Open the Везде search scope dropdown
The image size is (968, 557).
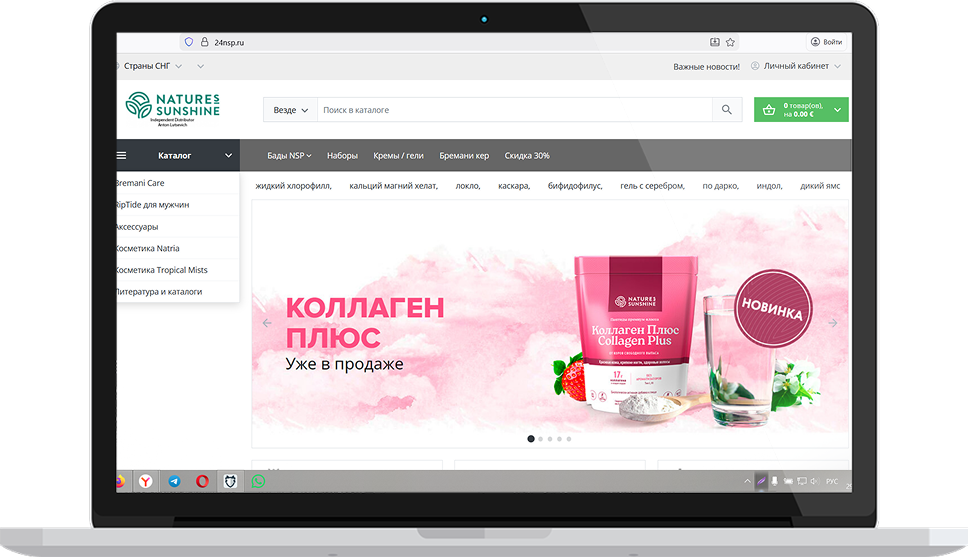pyautogui.click(x=290, y=110)
